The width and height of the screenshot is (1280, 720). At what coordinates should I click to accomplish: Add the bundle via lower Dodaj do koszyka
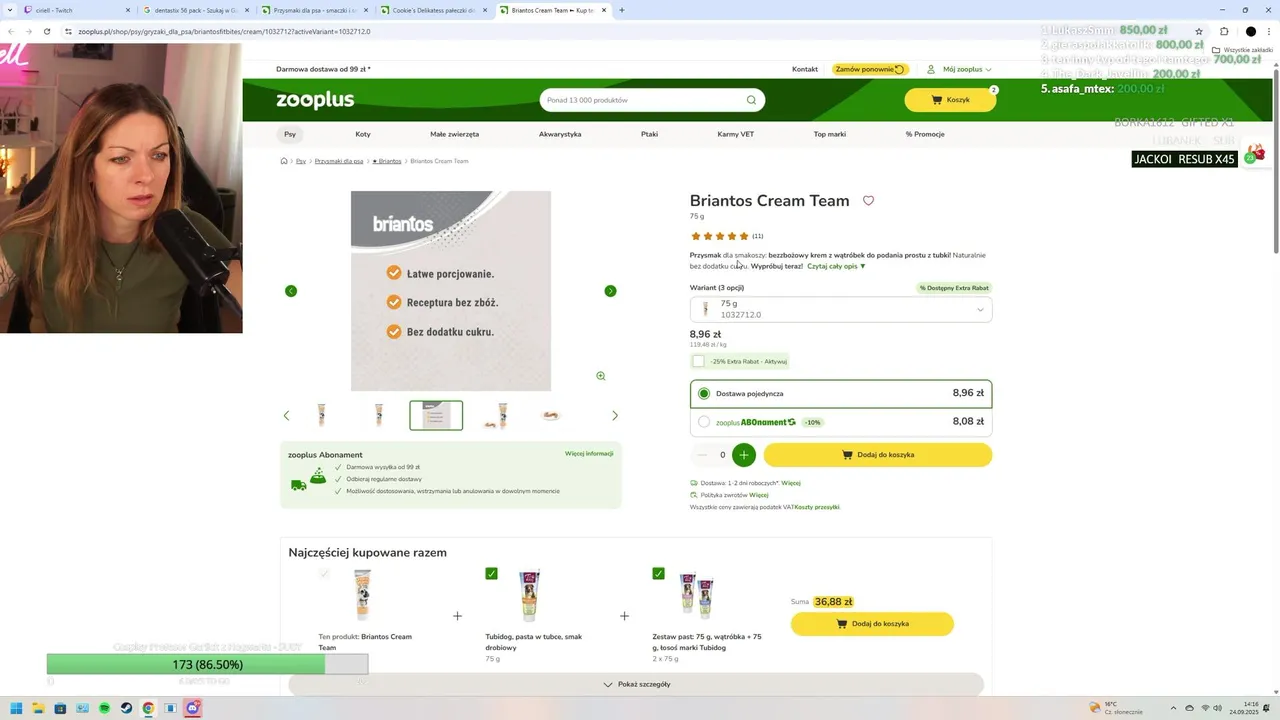(872, 624)
